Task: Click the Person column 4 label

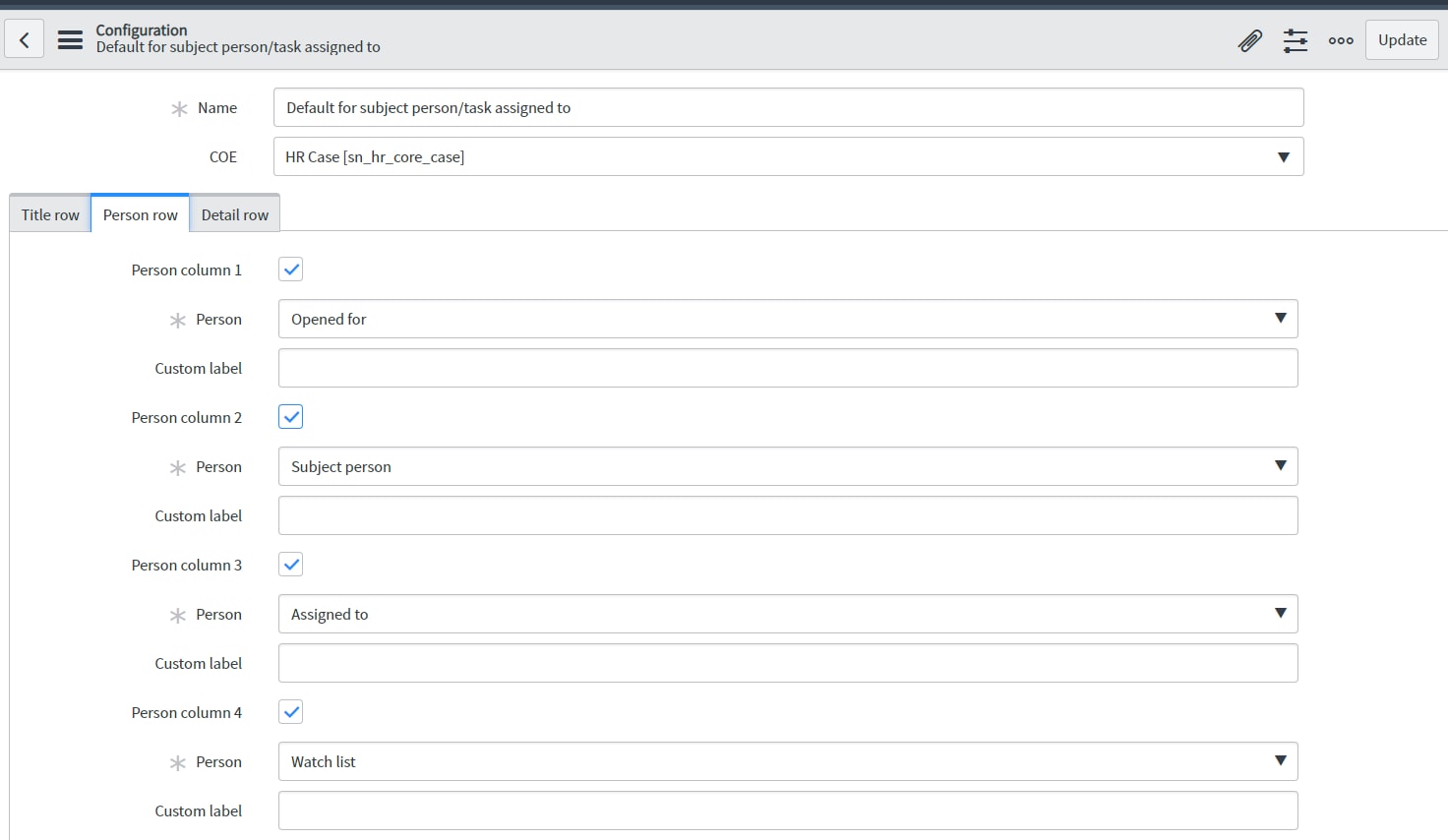Action: pos(187,712)
